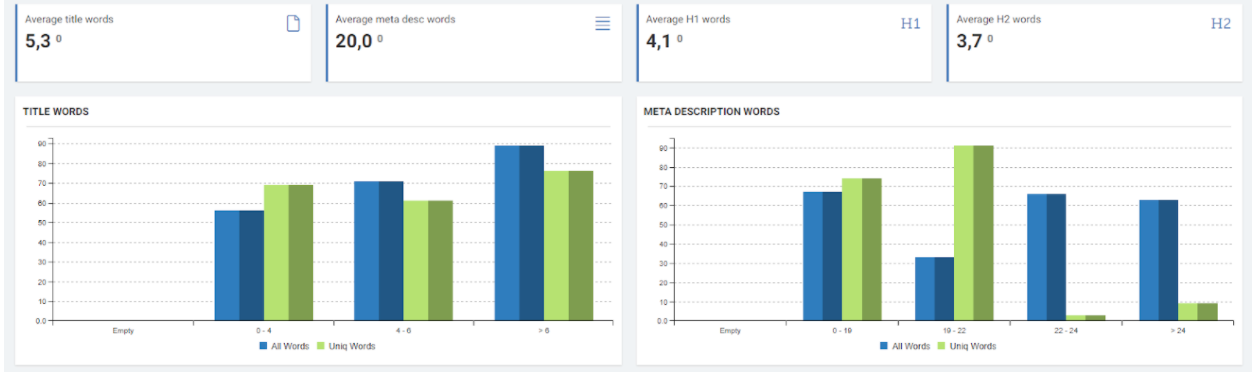Click the TITLE WORDS chart heading

[56, 112]
